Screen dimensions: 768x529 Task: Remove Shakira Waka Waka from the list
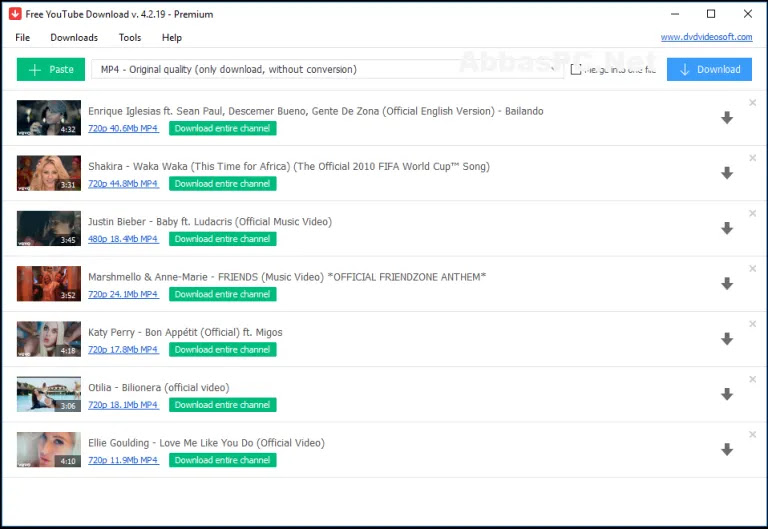752,158
